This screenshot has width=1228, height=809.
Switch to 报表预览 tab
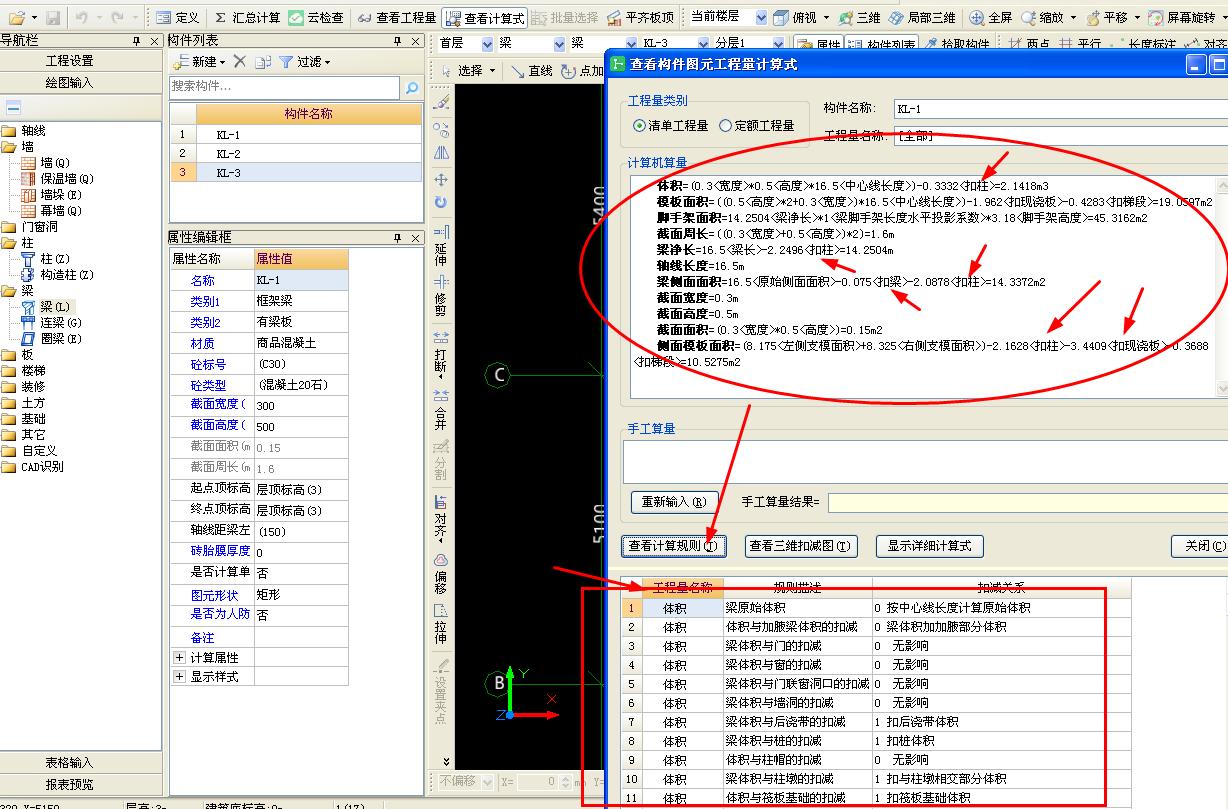coord(69,785)
